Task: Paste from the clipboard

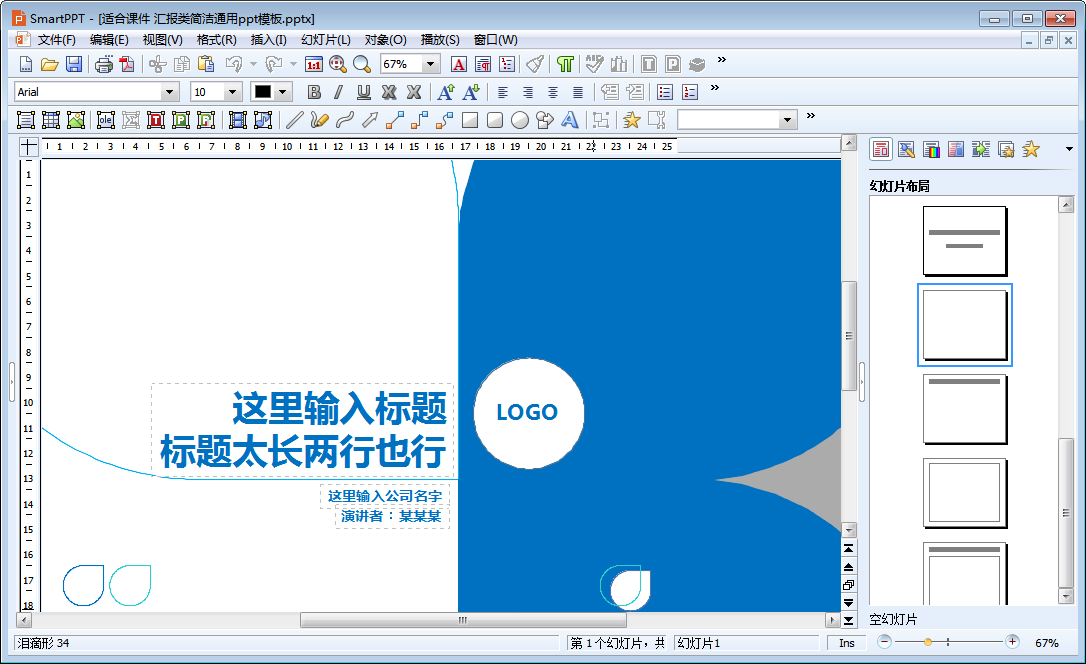Action: pyautogui.click(x=206, y=64)
